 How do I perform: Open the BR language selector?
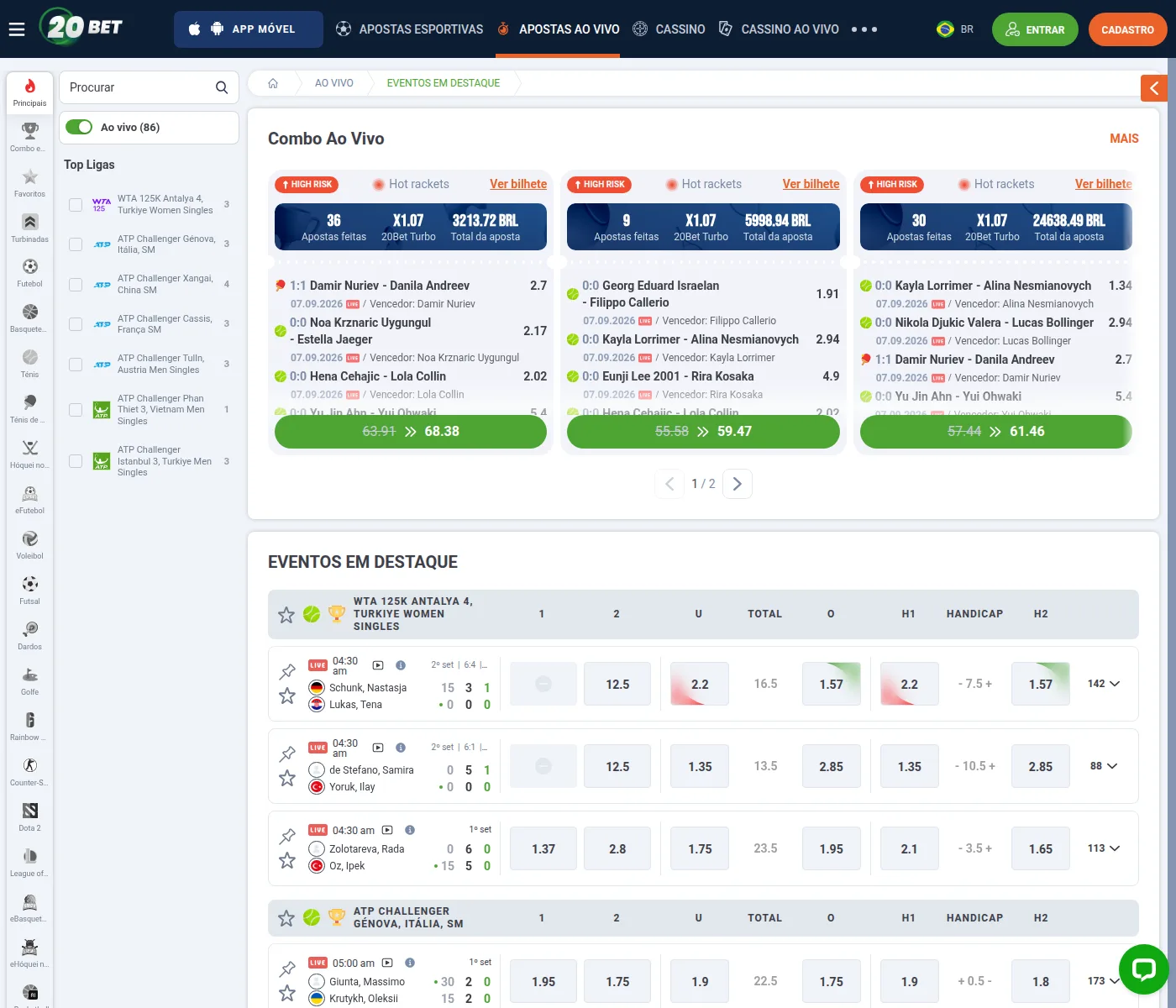(x=955, y=29)
